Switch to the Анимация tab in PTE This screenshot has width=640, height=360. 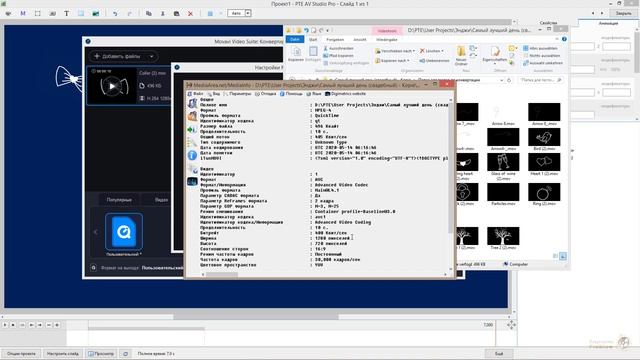click(608, 23)
